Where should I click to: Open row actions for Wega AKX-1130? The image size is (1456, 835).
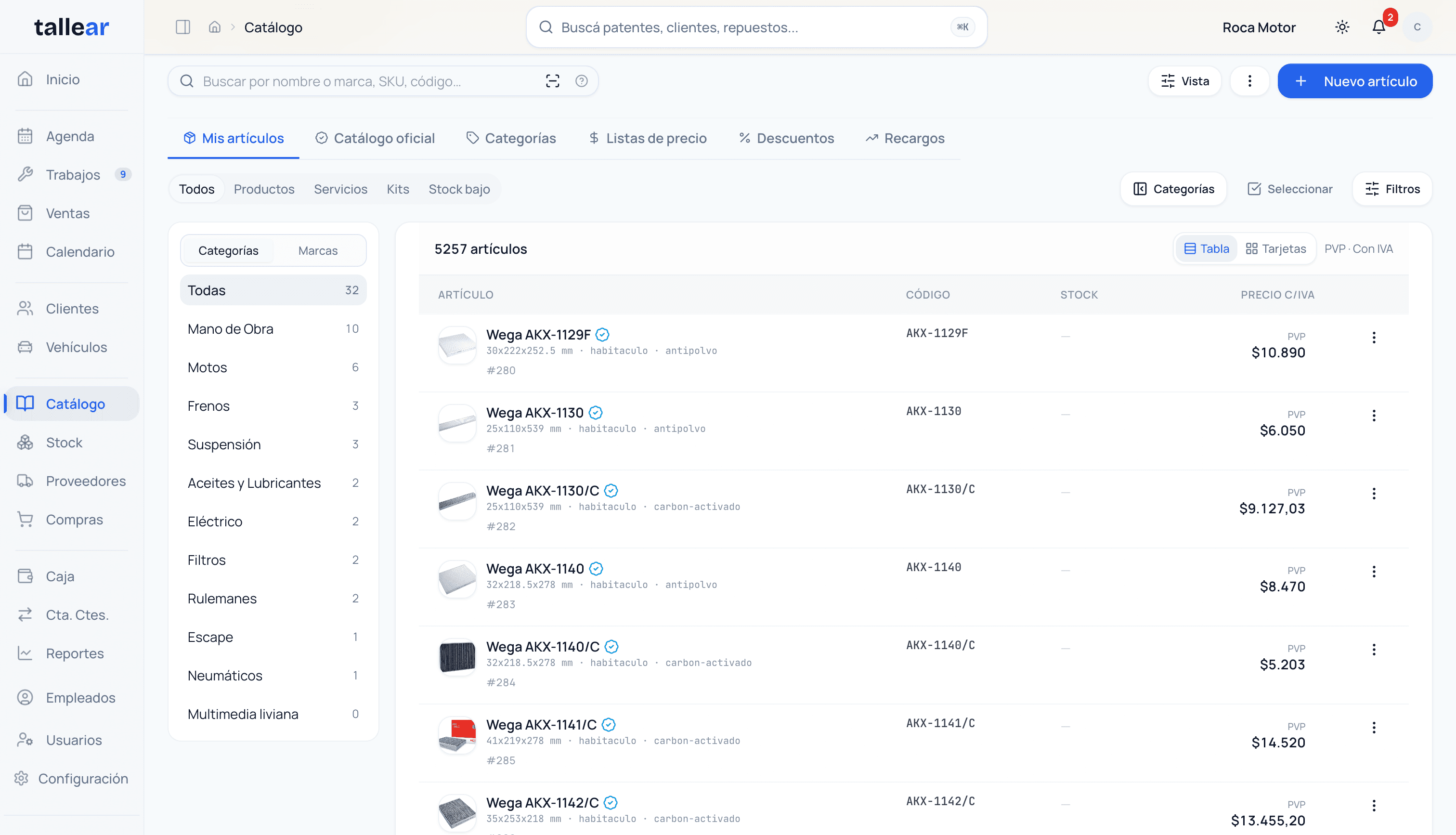coord(1374,415)
